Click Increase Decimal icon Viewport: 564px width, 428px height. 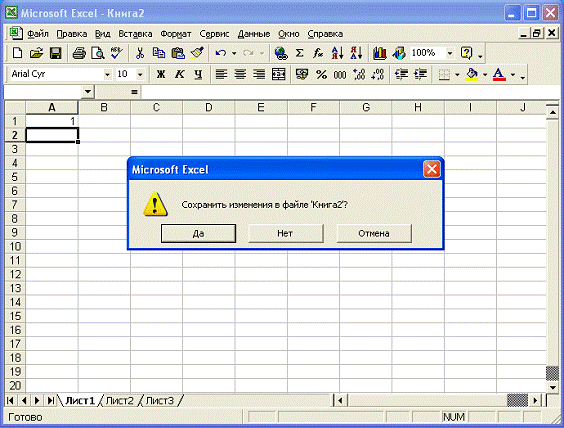click(359, 74)
